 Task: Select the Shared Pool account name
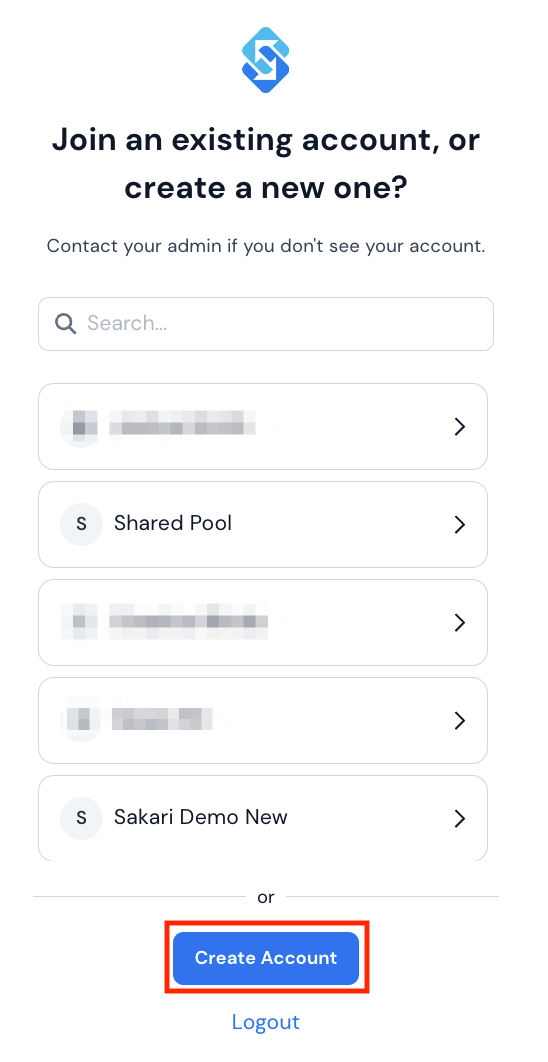point(173,524)
